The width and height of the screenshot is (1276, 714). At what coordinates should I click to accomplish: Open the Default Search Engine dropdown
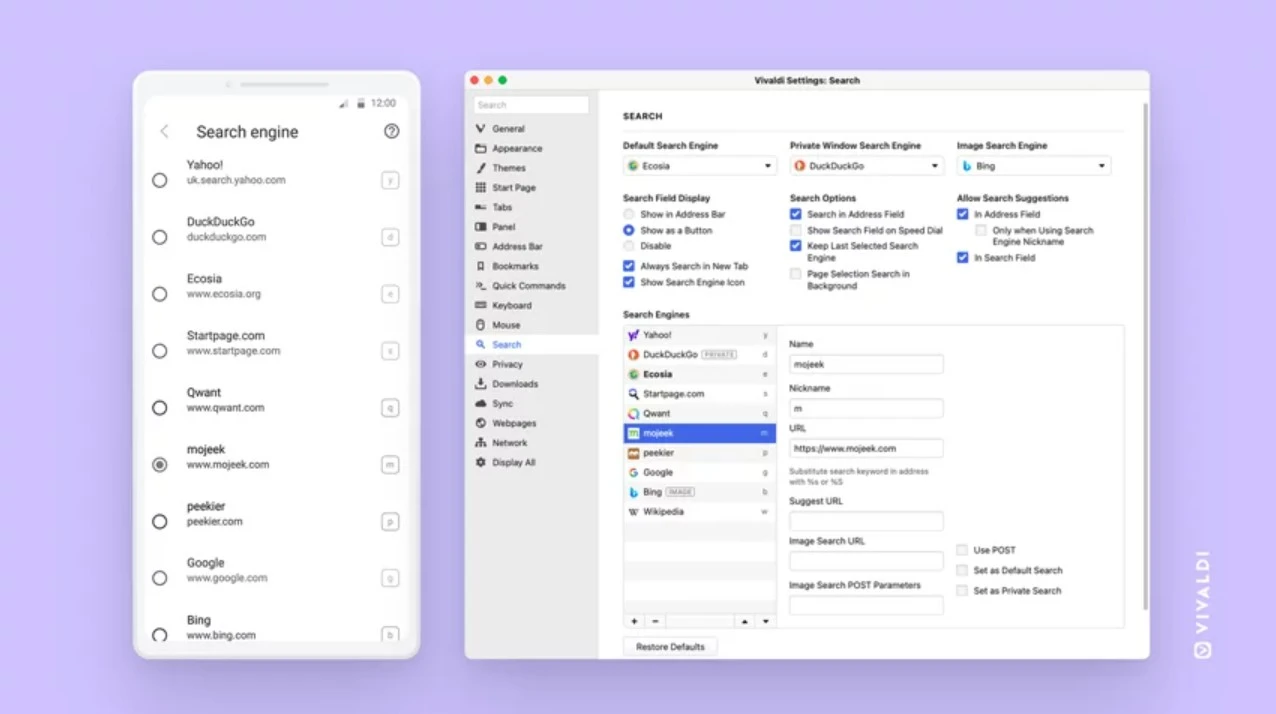[x=699, y=166]
